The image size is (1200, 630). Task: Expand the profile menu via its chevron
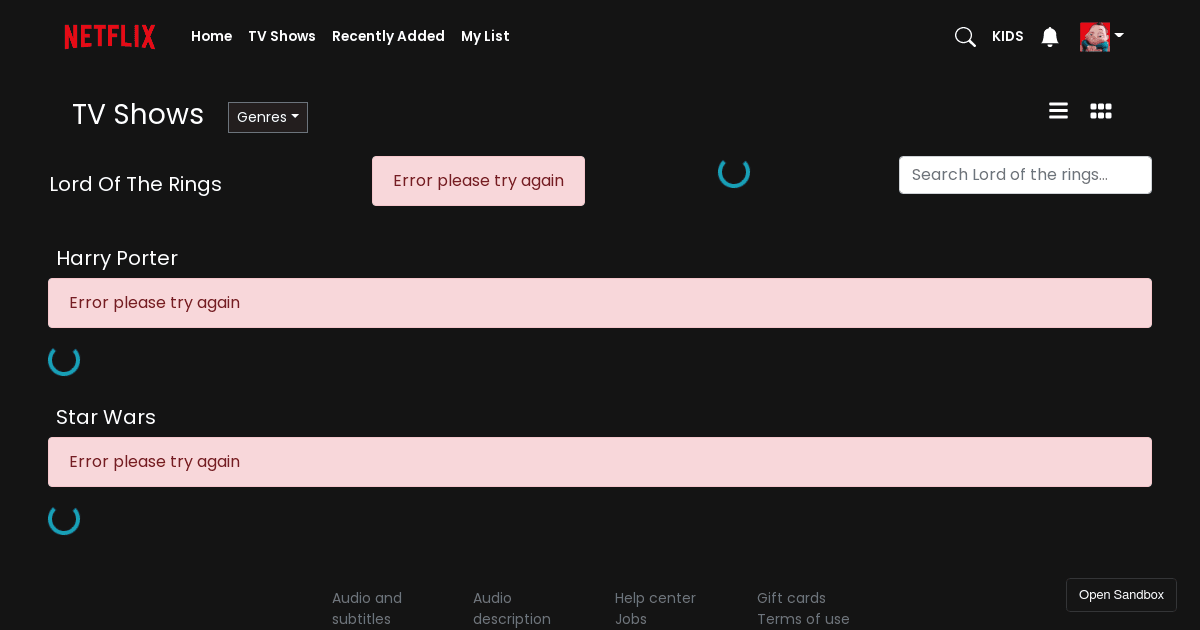1118,37
